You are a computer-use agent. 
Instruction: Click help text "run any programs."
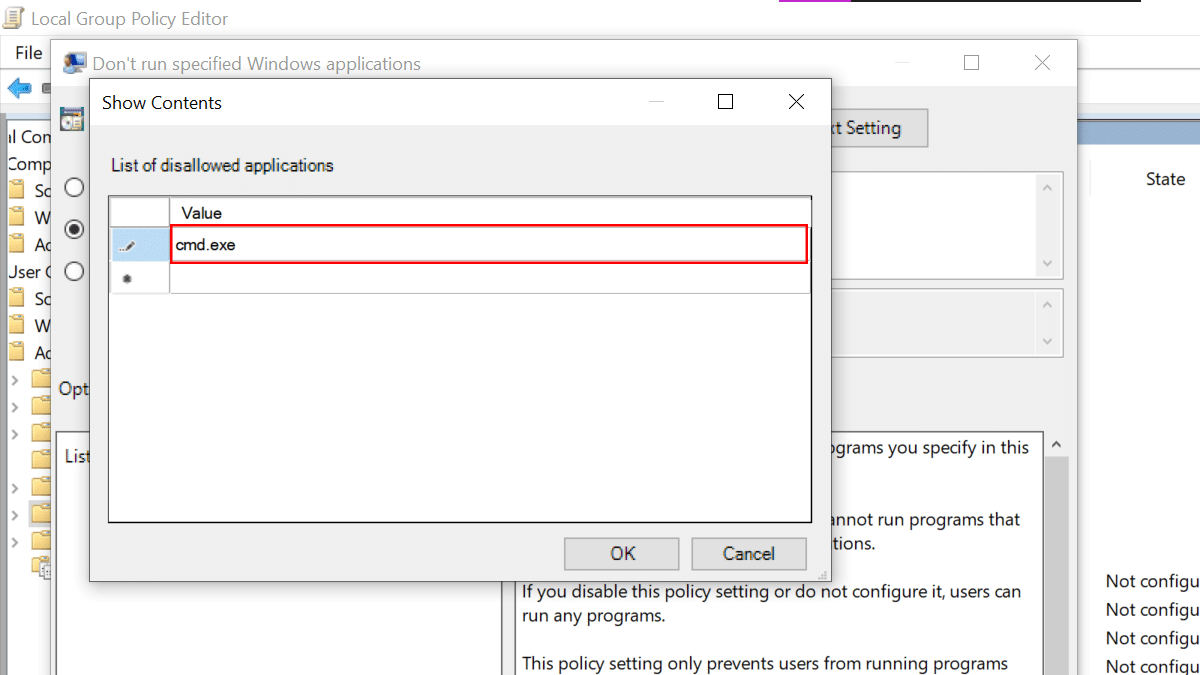[x=593, y=616]
